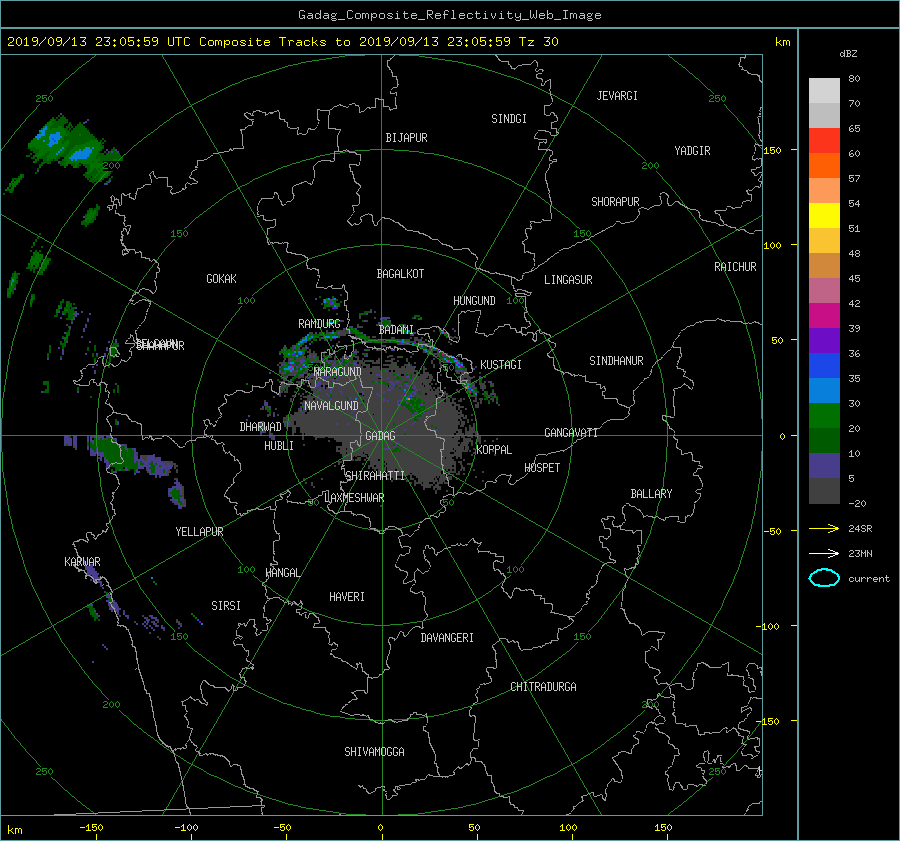Select the 60-65 dBZ red swatch
Screen dimensions: 900x841
tap(824, 141)
